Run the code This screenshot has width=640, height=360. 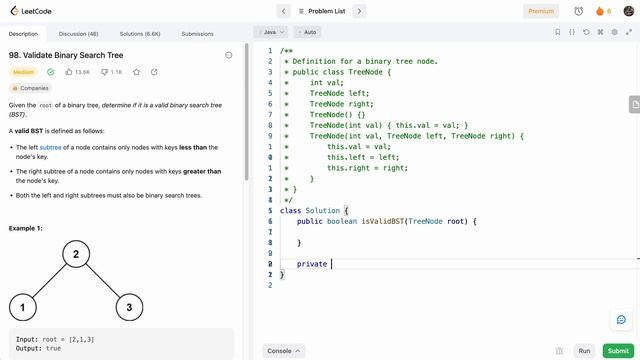point(584,351)
